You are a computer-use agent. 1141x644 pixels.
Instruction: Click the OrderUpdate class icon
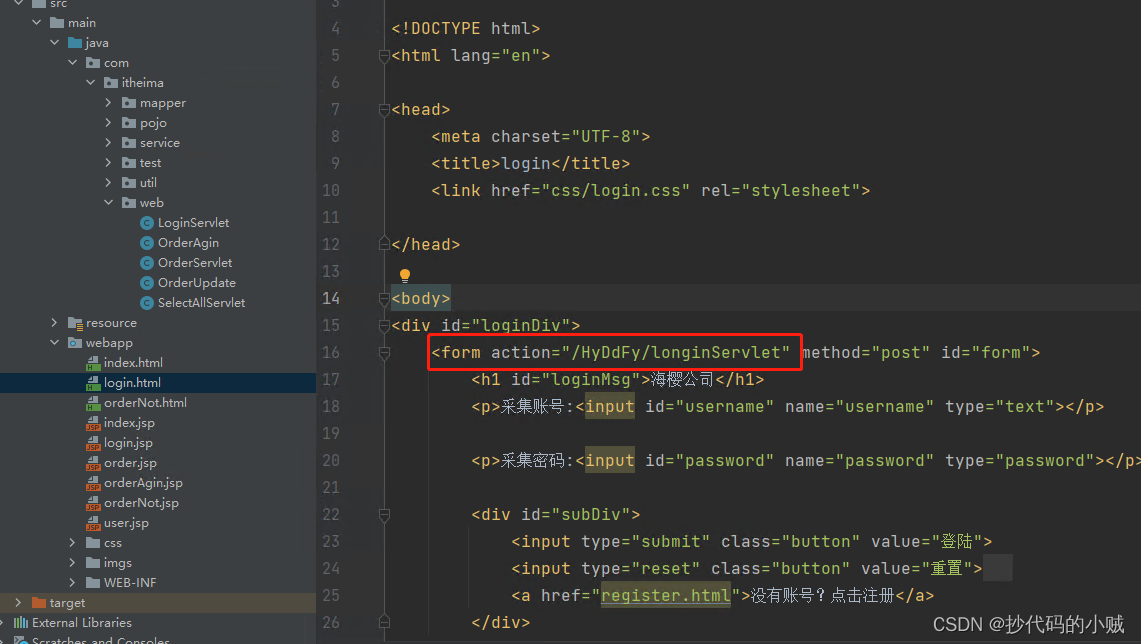146,282
